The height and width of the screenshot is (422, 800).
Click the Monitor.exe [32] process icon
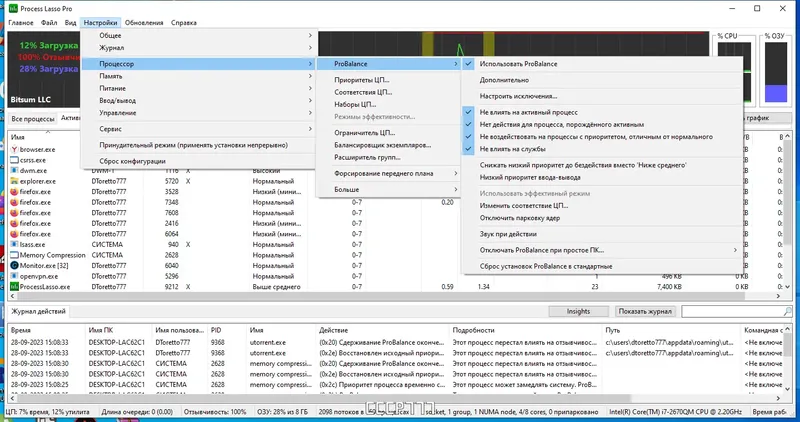point(14,265)
